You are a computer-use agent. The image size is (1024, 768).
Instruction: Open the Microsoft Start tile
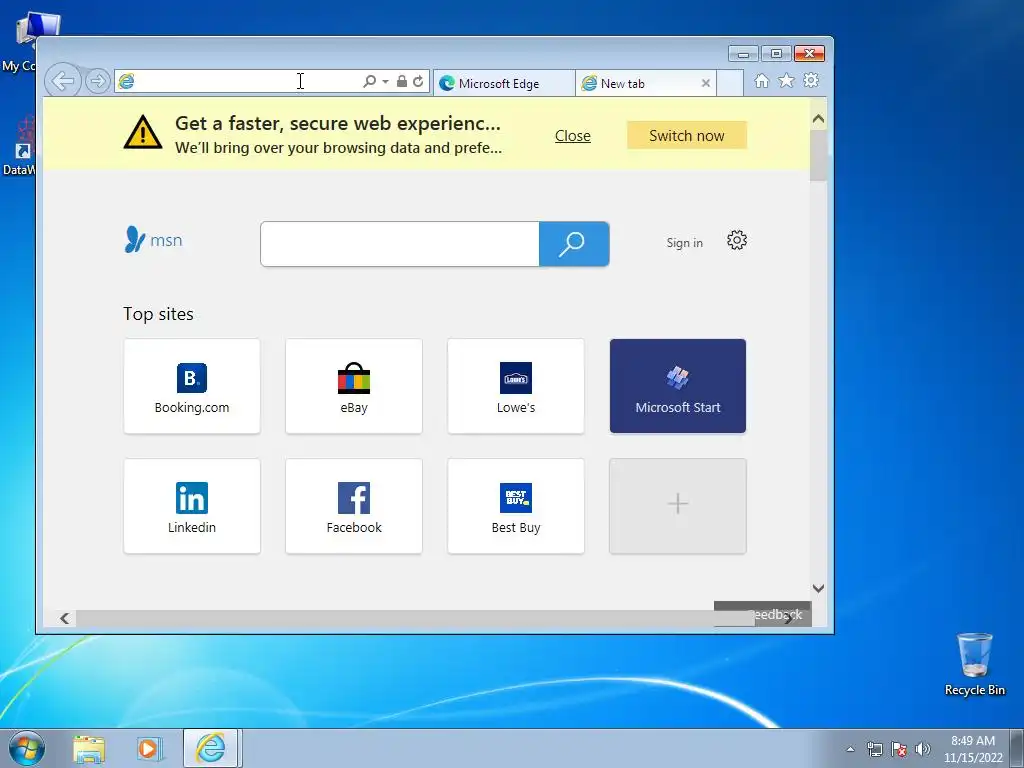click(x=678, y=386)
